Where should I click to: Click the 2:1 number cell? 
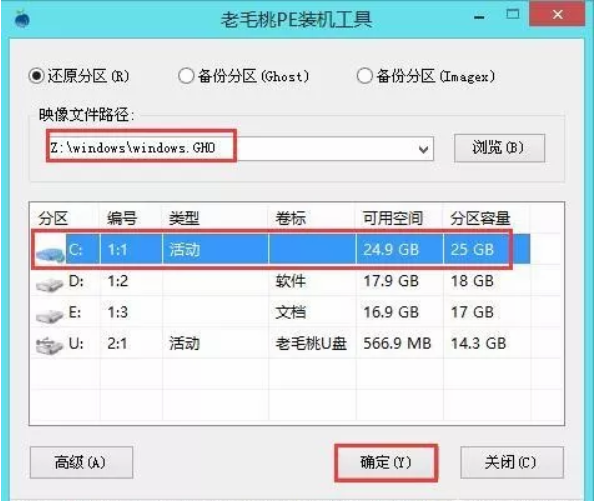[x=117, y=343]
